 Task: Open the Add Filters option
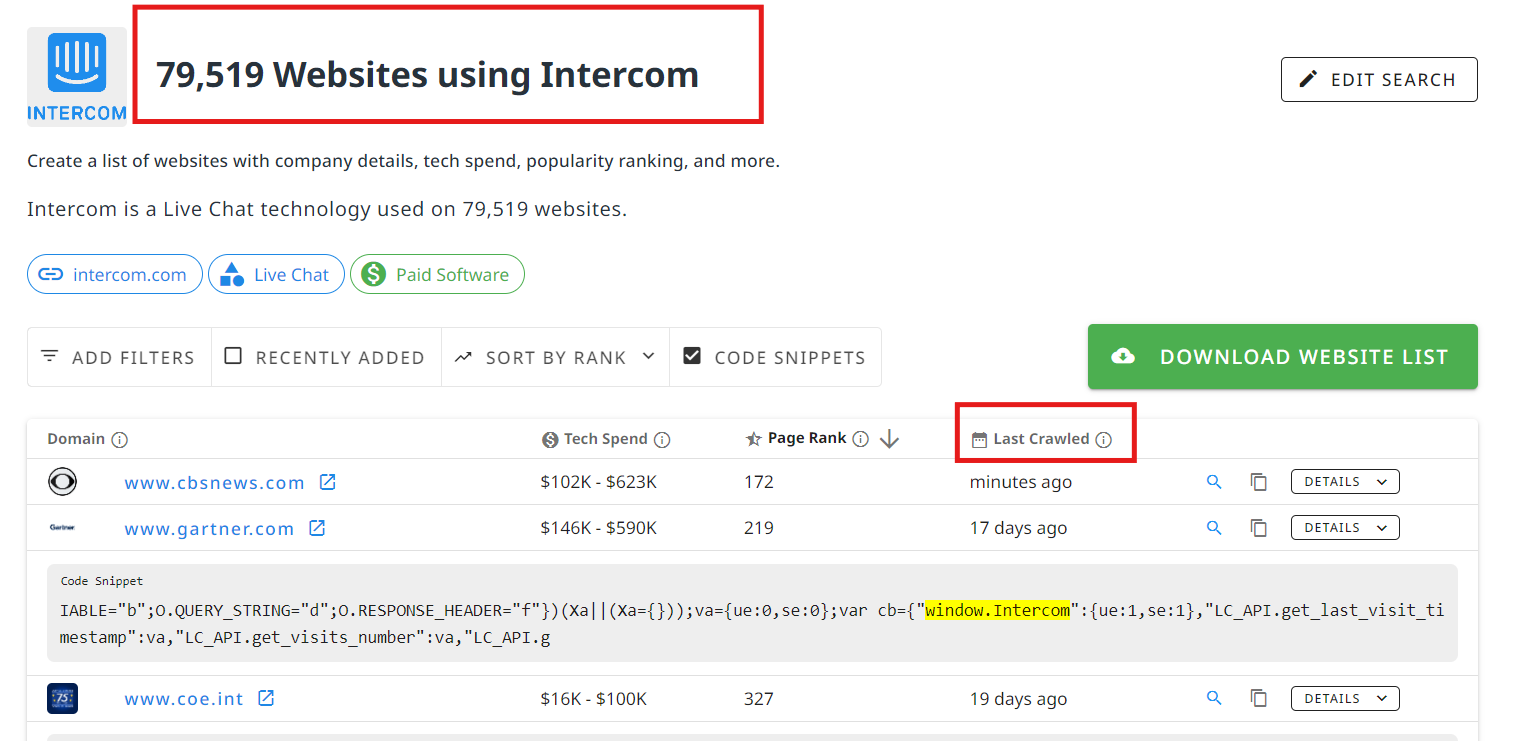tap(119, 357)
